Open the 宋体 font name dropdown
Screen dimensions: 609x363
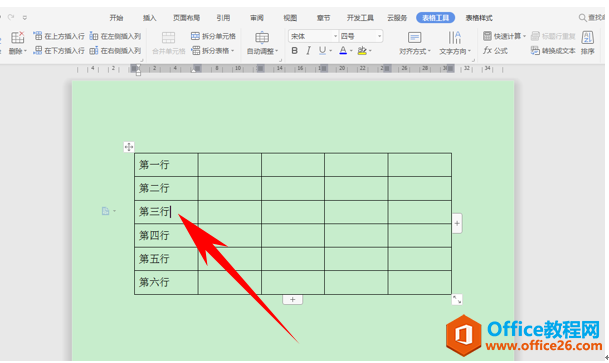pyautogui.click(x=336, y=36)
